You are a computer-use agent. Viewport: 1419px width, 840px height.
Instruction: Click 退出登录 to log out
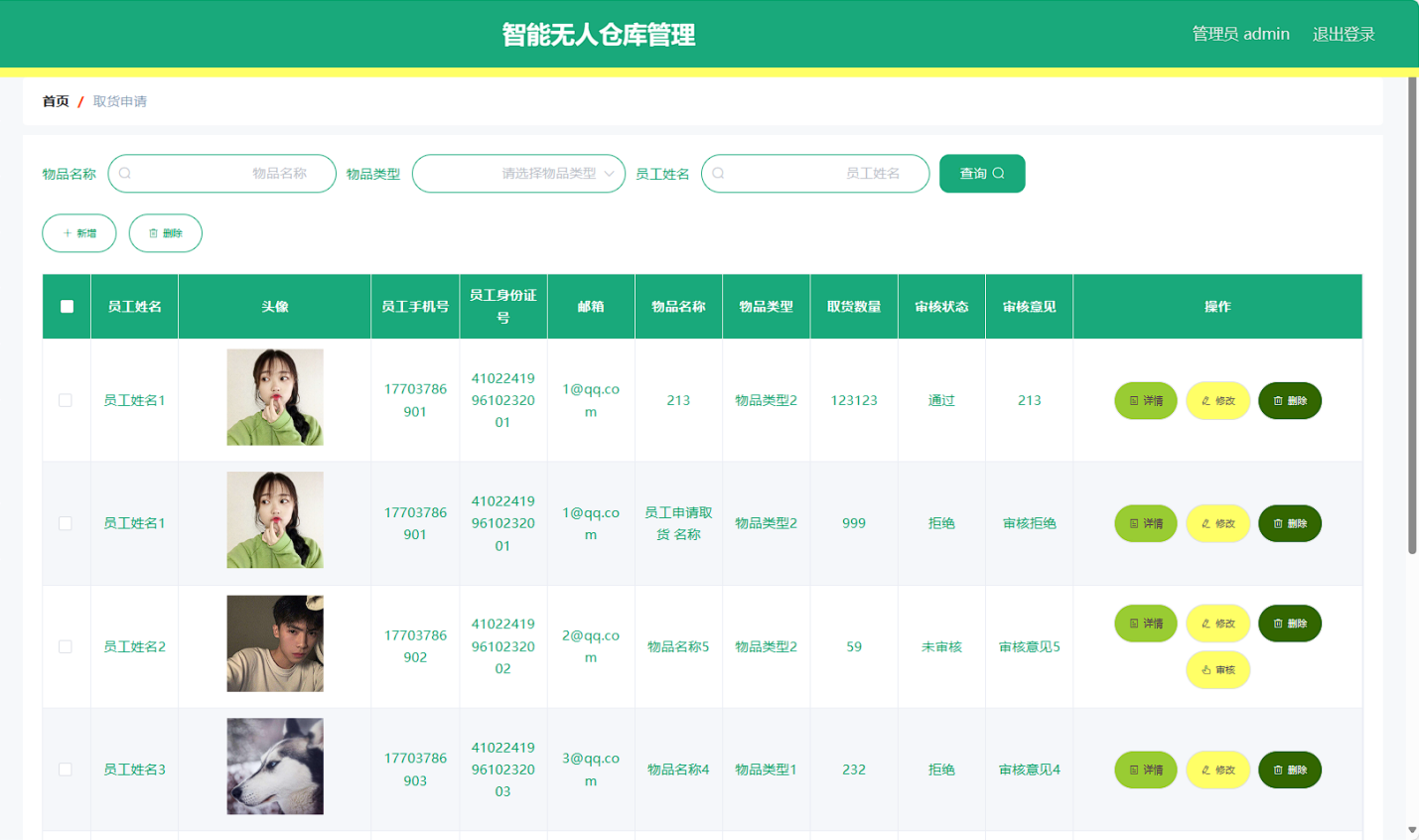pyautogui.click(x=1344, y=34)
